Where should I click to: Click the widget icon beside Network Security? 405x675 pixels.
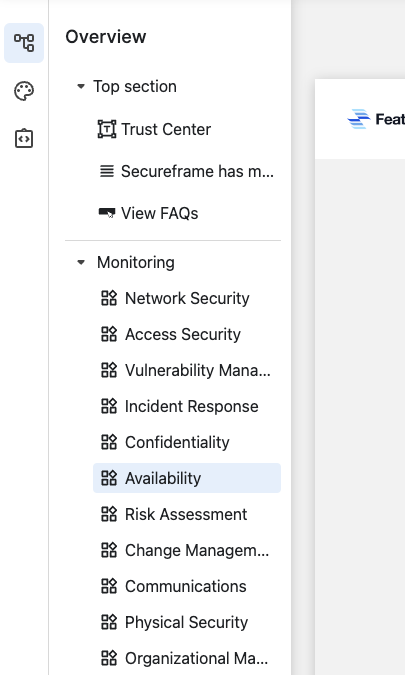point(109,298)
